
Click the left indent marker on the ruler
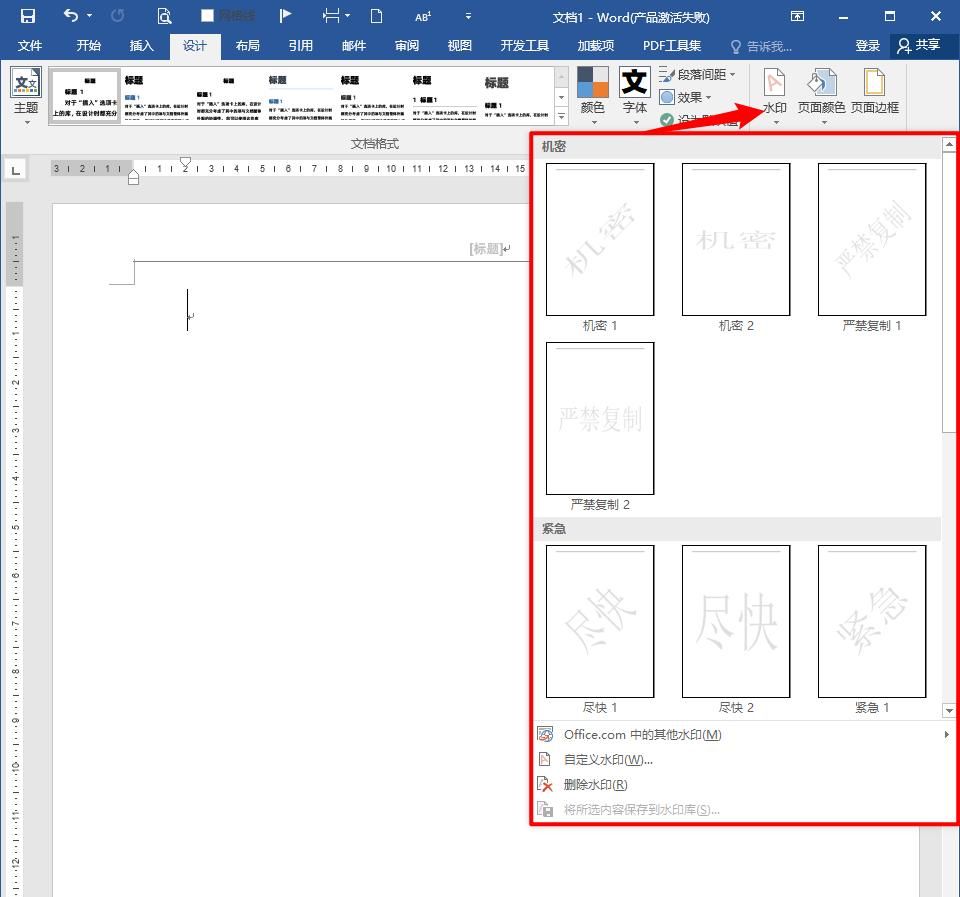(133, 178)
